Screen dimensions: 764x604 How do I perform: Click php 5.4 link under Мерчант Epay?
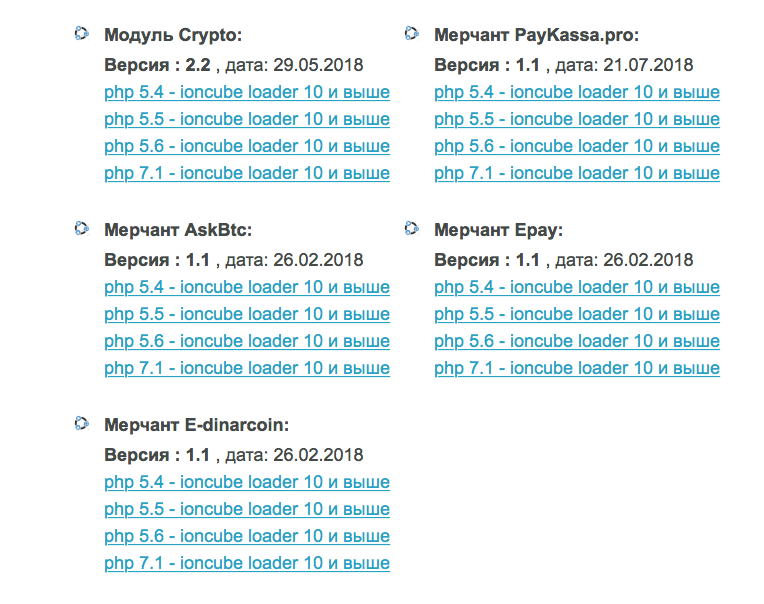pos(577,287)
